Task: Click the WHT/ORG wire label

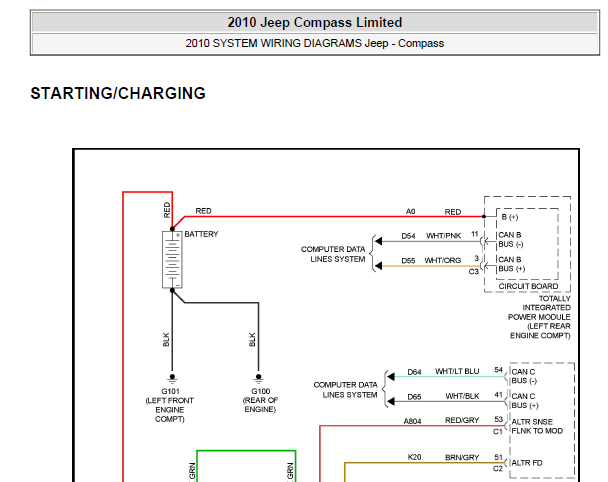Action: [443, 261]
